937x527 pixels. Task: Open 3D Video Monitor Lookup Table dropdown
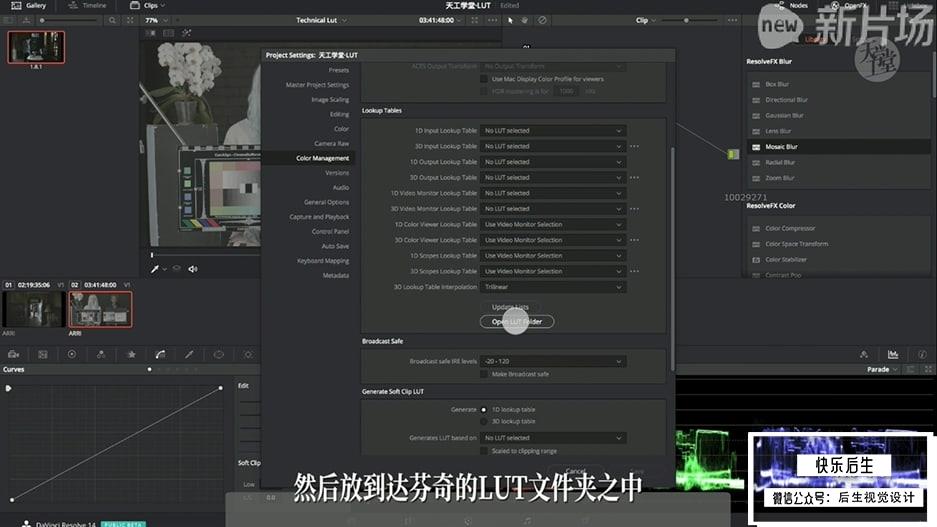553,209
